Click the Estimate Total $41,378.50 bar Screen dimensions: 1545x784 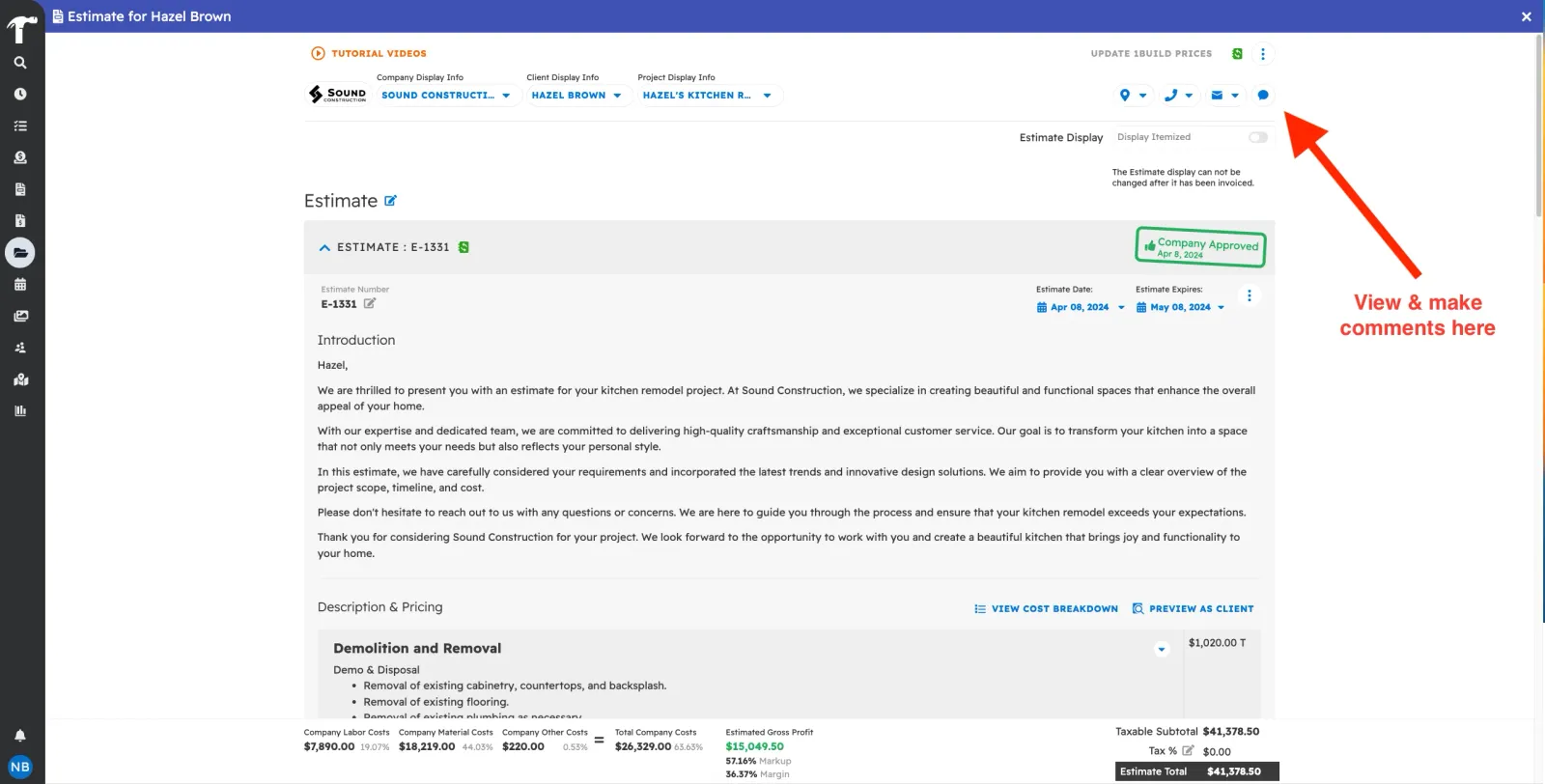[x=1197, y=771]
